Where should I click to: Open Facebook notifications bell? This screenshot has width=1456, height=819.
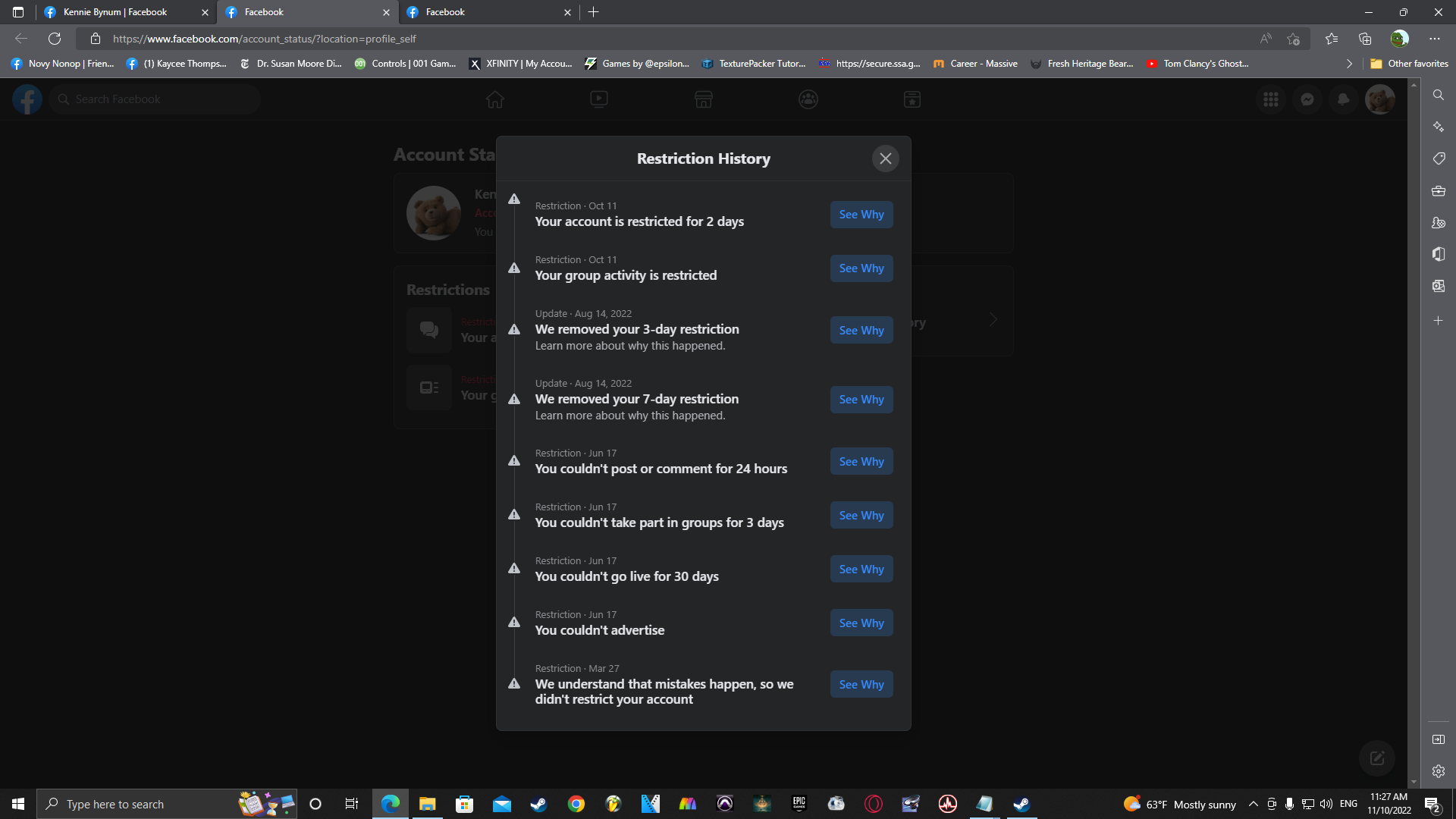pyautogui.click(x=1343, y=99)
